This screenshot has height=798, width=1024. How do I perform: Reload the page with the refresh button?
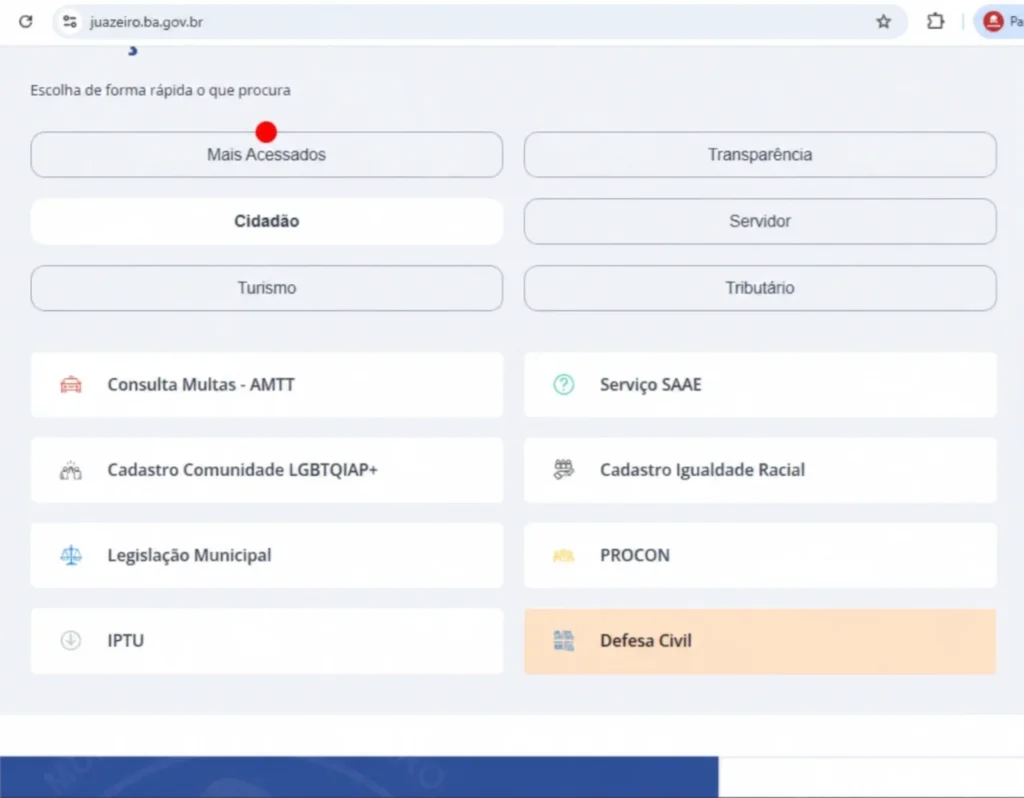click(26, 22)
